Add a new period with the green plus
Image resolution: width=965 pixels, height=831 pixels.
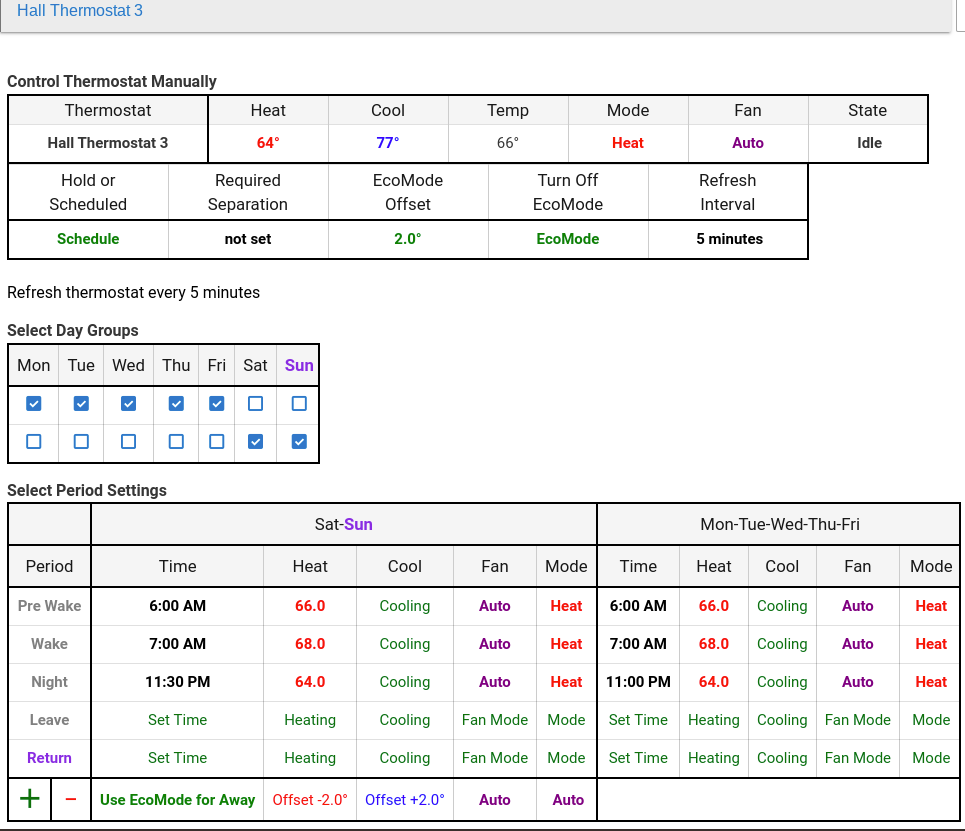coord(29,799)
